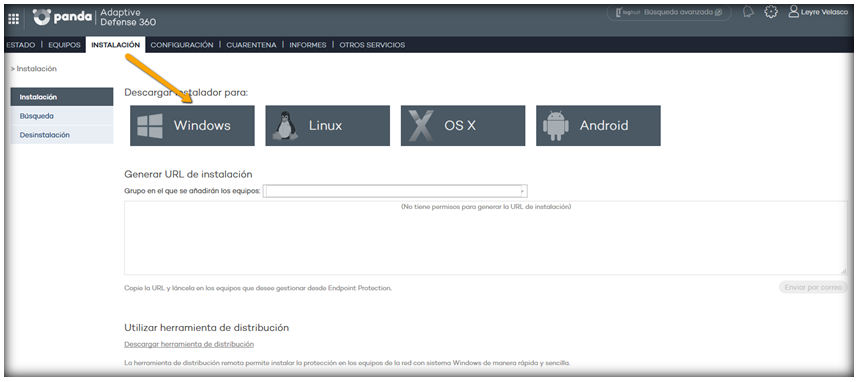Open the INFORMES tab
This screenshot has height=382, width=859.
308,45
